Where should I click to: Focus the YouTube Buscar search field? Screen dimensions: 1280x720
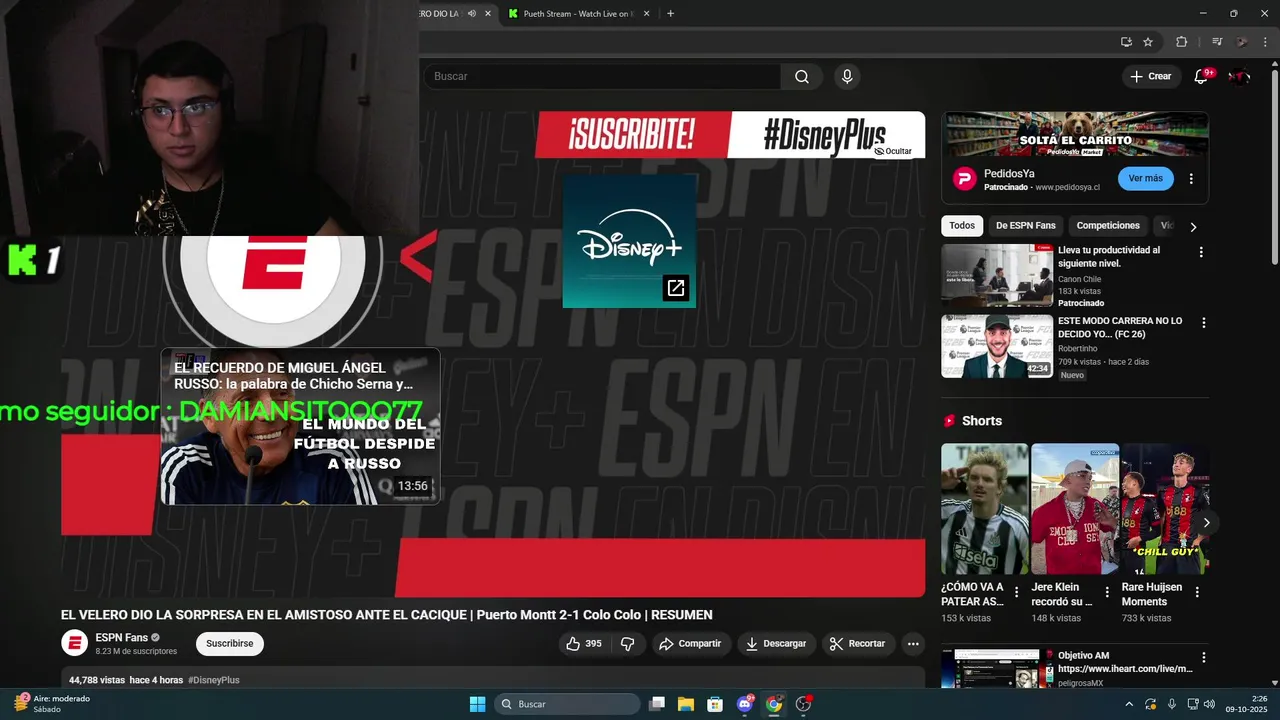click(x=602, y=76)
